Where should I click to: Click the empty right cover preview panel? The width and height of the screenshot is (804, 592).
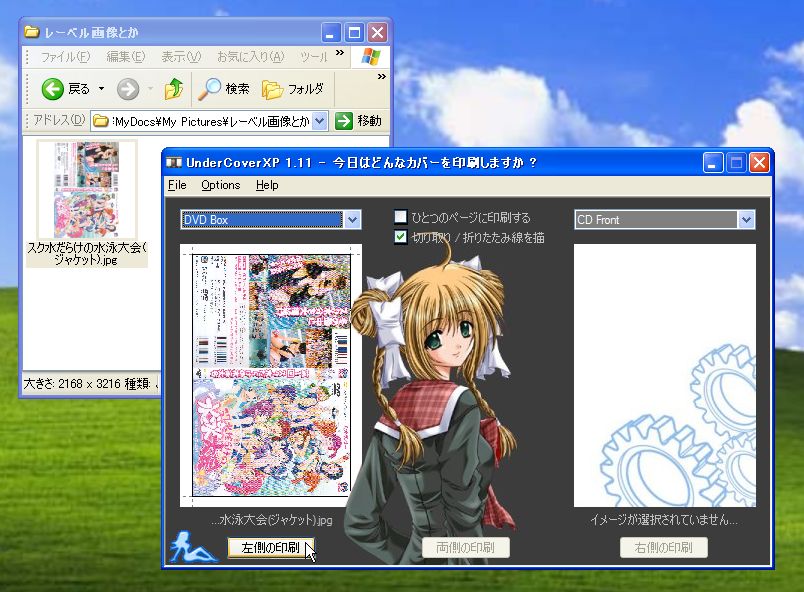(x=665, y=375)
